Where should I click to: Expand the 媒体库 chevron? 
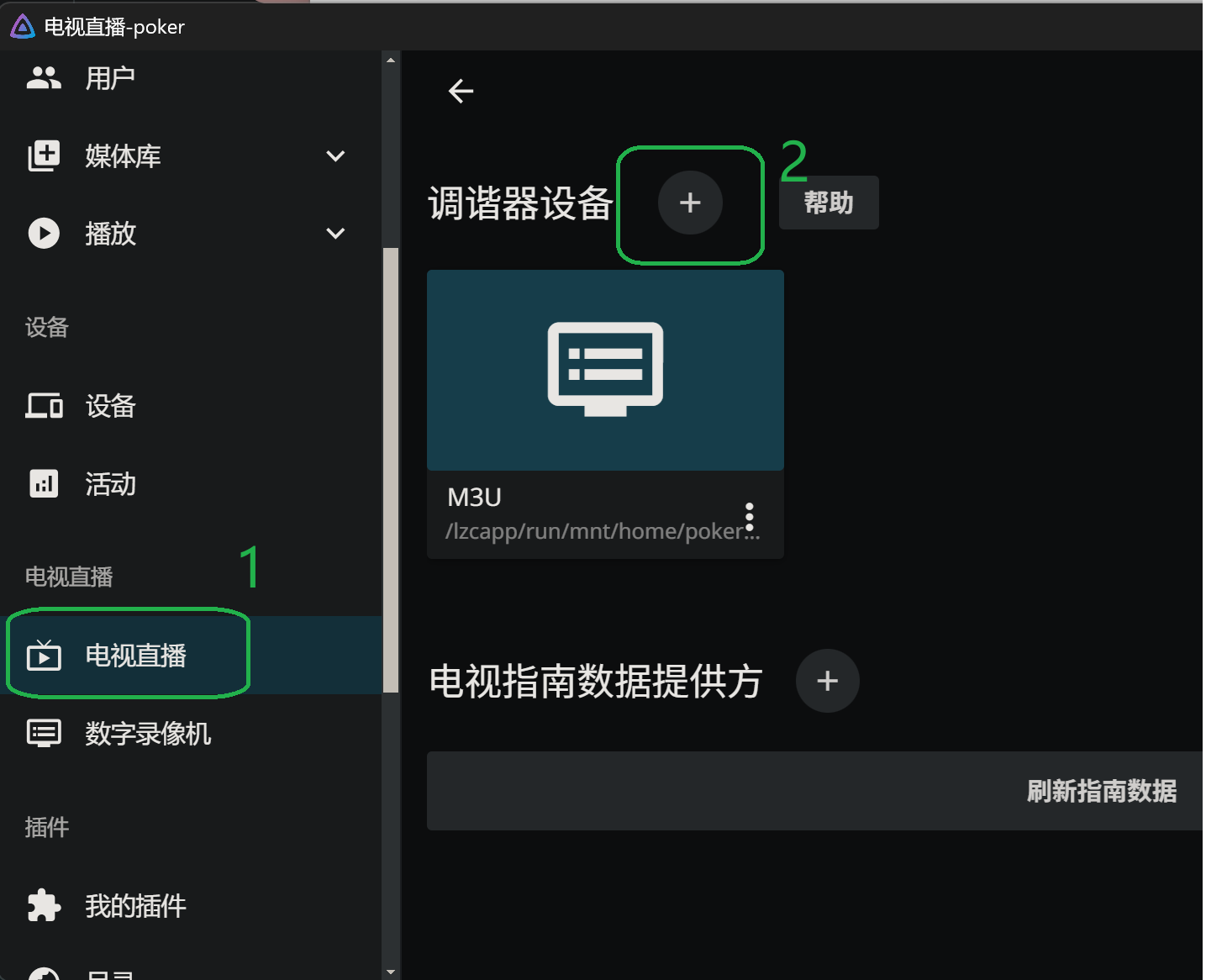coord(335,156)
